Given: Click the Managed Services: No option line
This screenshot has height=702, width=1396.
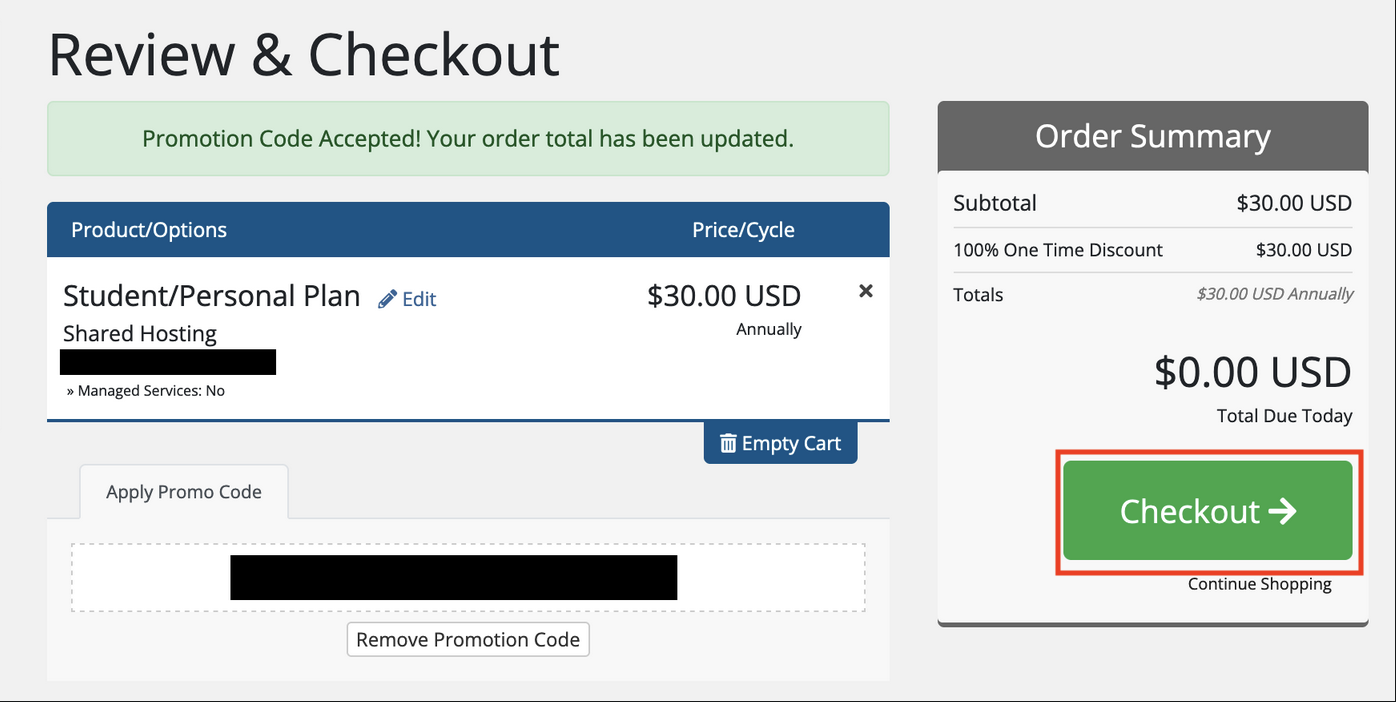Looking at the screenshot, I should pyautogui.click(x=146, y=391).
